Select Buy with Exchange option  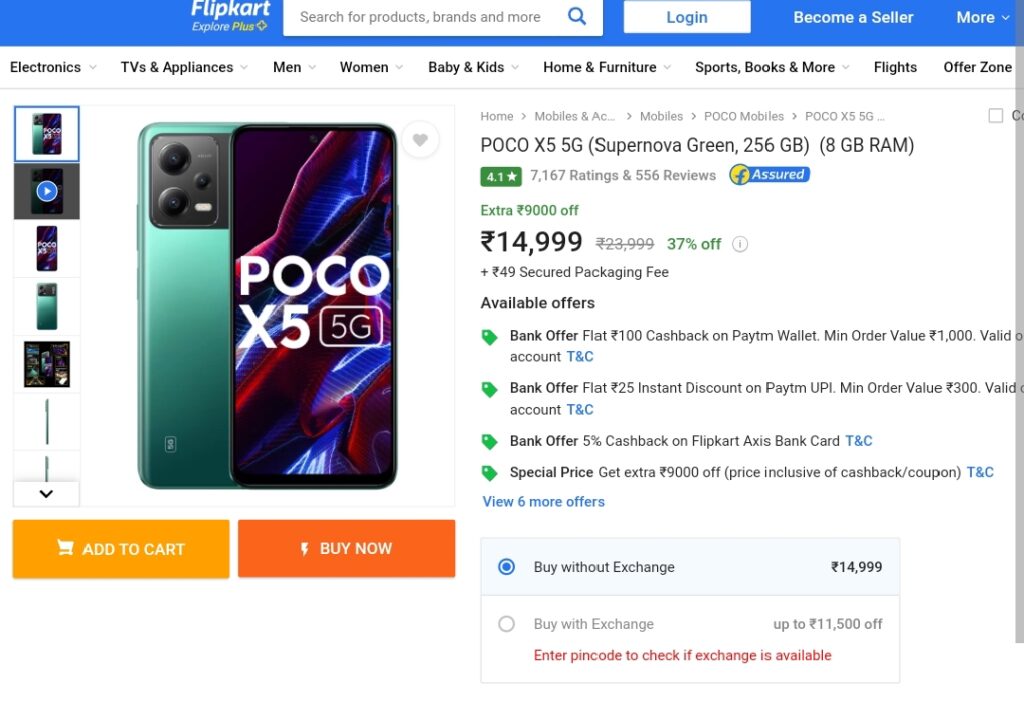(x=506, y=624)
